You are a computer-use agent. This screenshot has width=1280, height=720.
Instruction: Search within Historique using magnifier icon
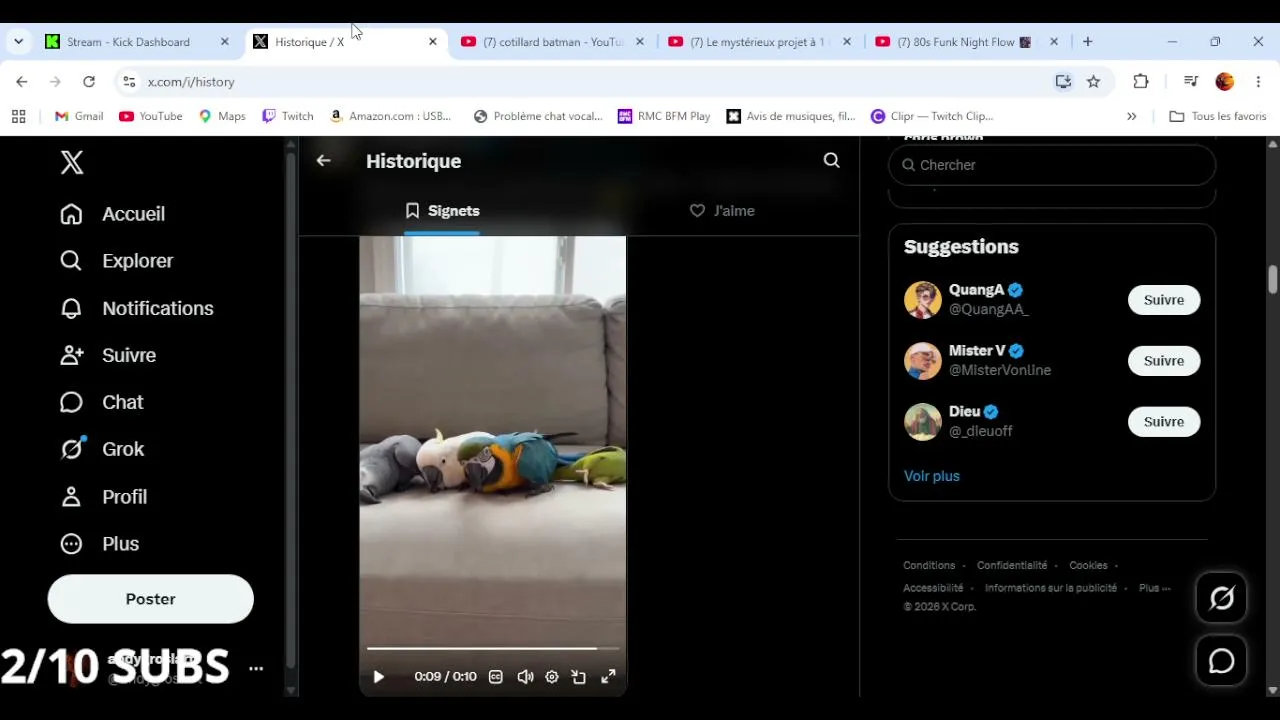coord(831,160)
